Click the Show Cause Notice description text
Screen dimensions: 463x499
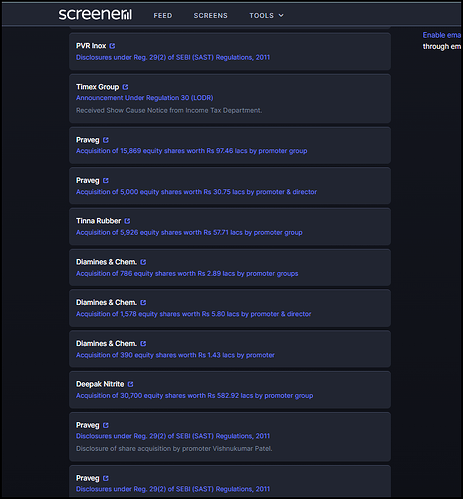pos(169,110)
